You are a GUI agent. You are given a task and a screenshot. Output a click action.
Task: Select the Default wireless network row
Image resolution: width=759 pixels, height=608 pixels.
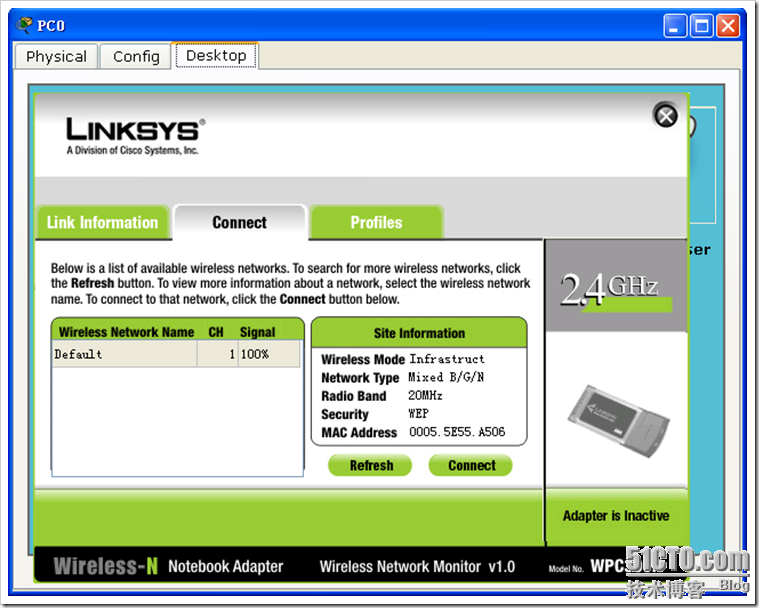tap(176, 354)
